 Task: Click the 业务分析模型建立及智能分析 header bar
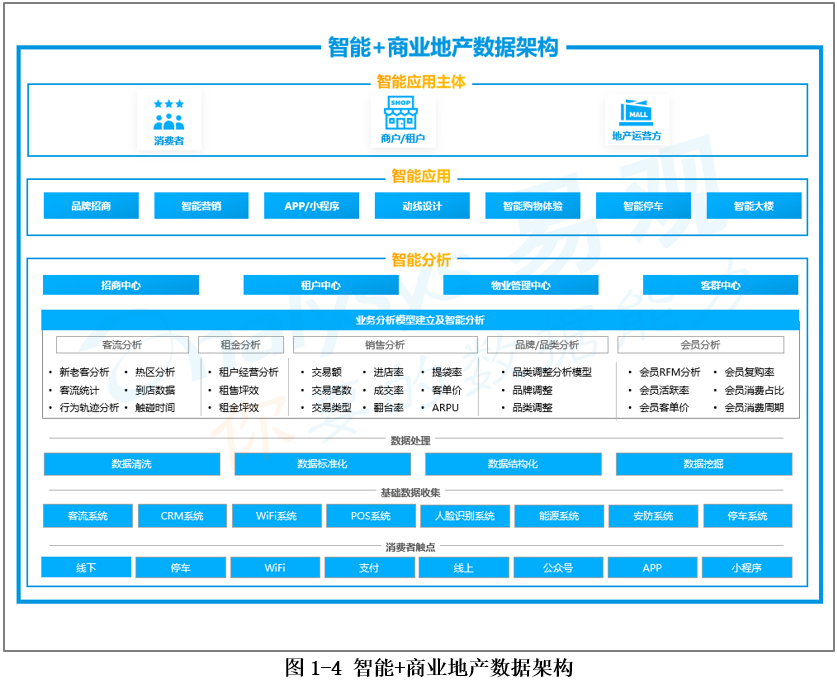click(x=420, y=320)
